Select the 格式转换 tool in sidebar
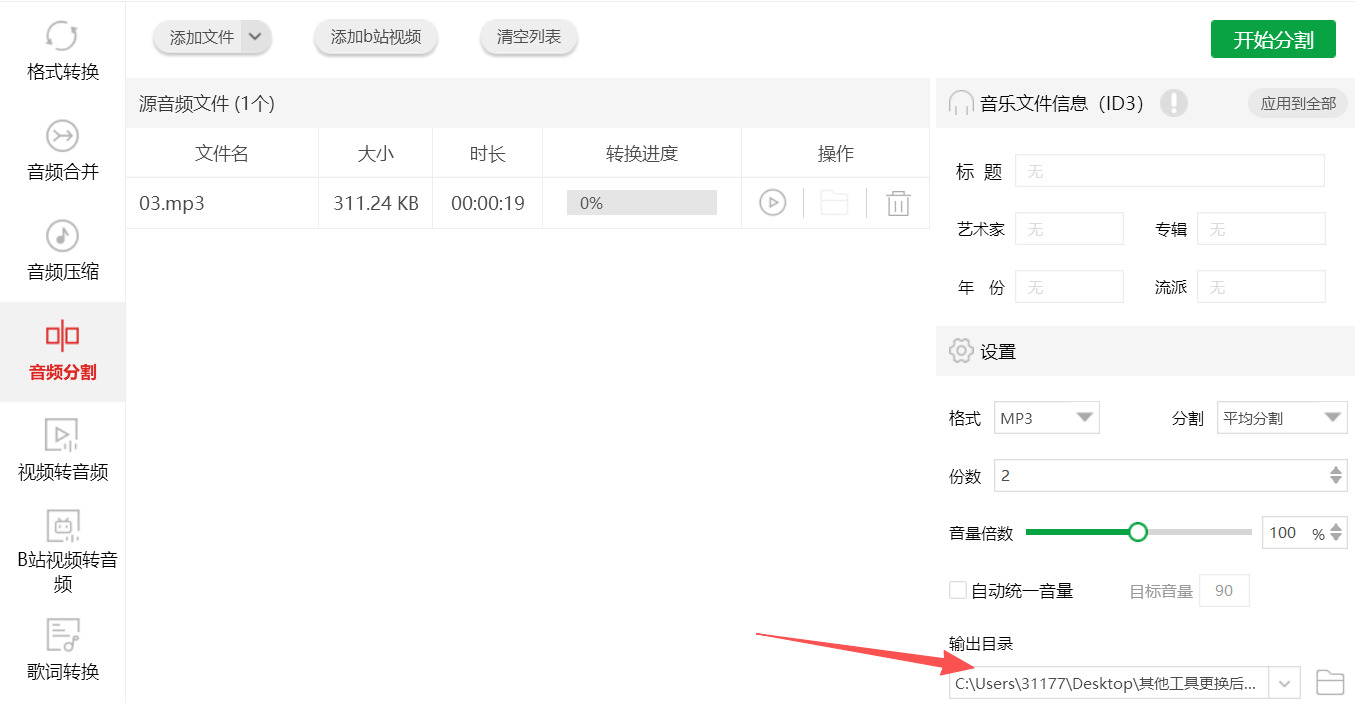The height and width of the screenshot is (703, 1355). point(61,50)
